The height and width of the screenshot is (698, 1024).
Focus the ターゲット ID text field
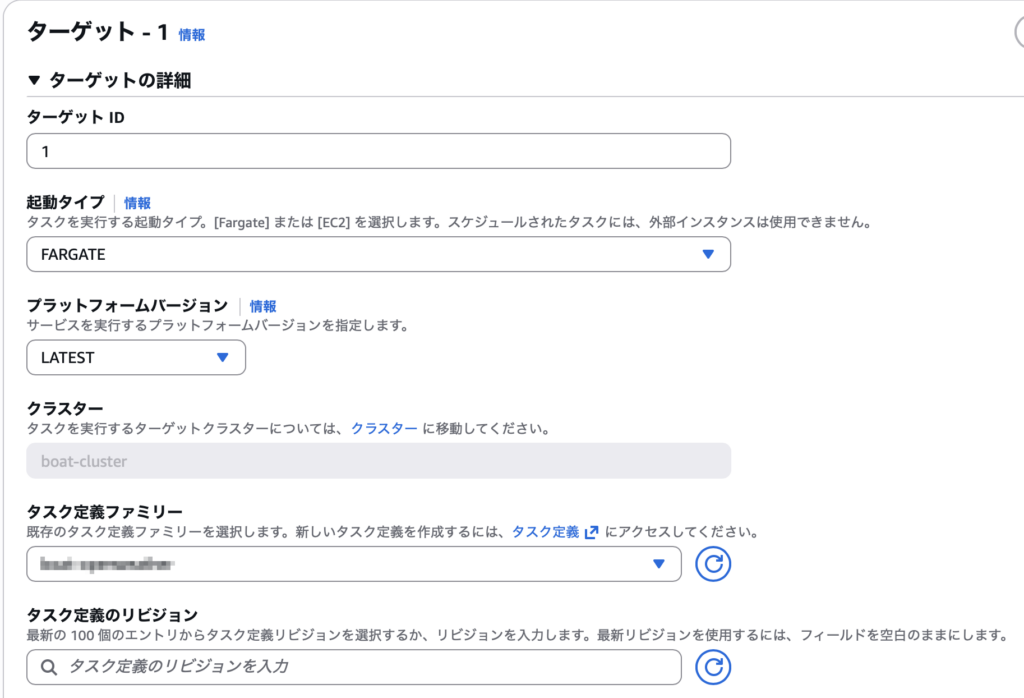378,151
